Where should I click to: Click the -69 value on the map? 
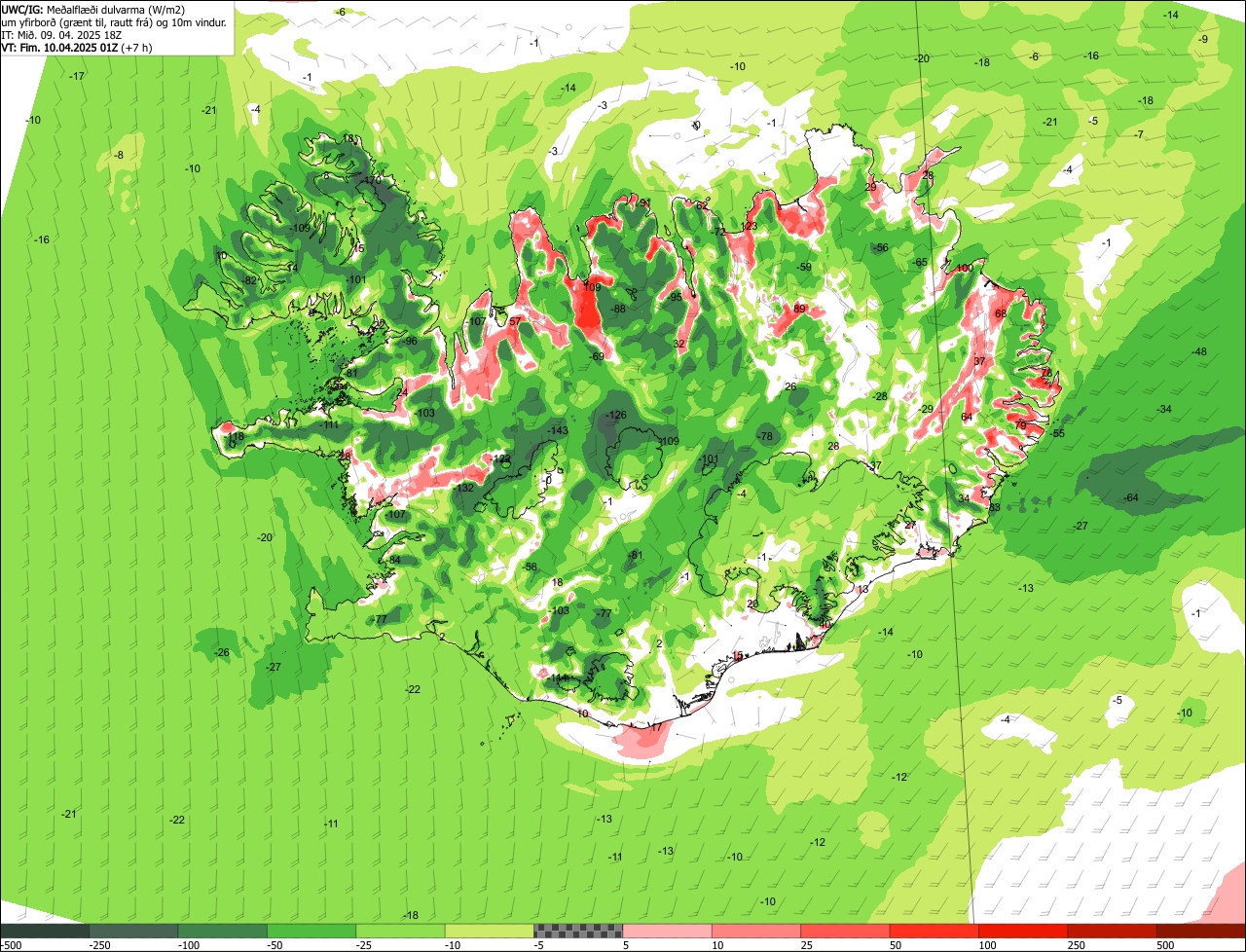click(x=597, y=357)
